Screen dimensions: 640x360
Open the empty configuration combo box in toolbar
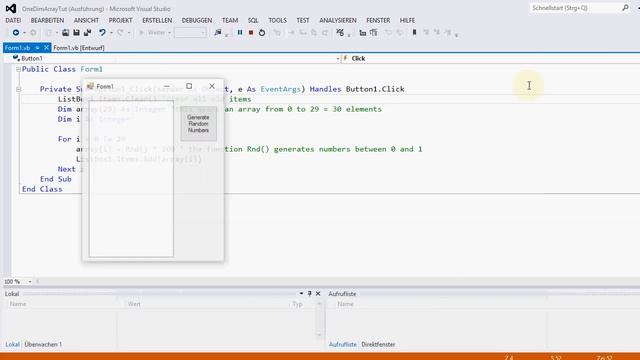tap(190, 33)
